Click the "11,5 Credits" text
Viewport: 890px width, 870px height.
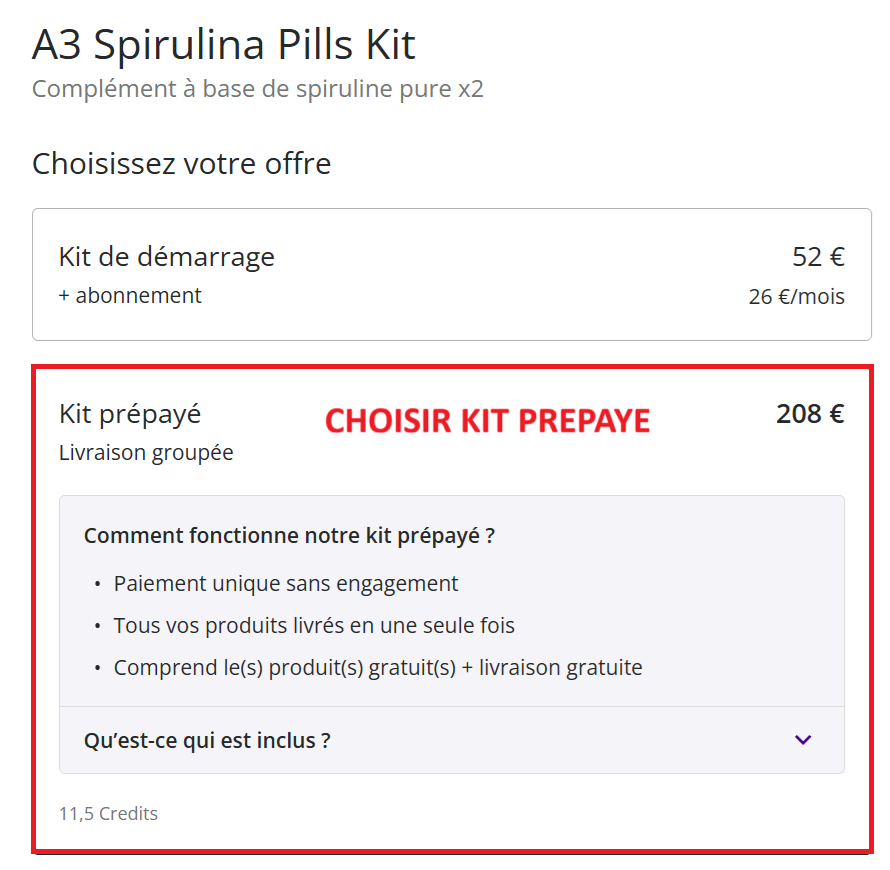click(x=108, y=813)
